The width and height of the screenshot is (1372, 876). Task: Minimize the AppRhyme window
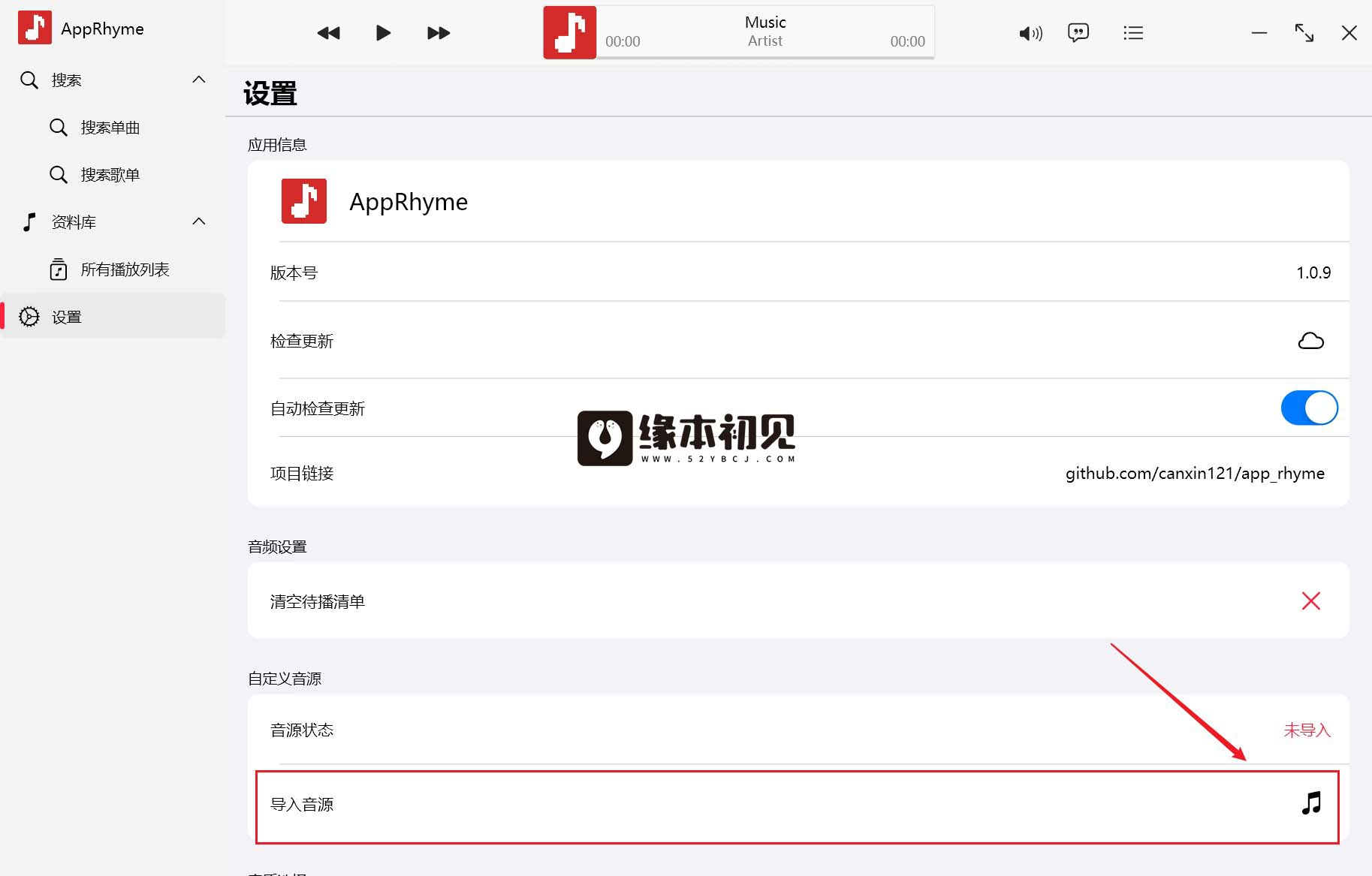pos(1259,33)
